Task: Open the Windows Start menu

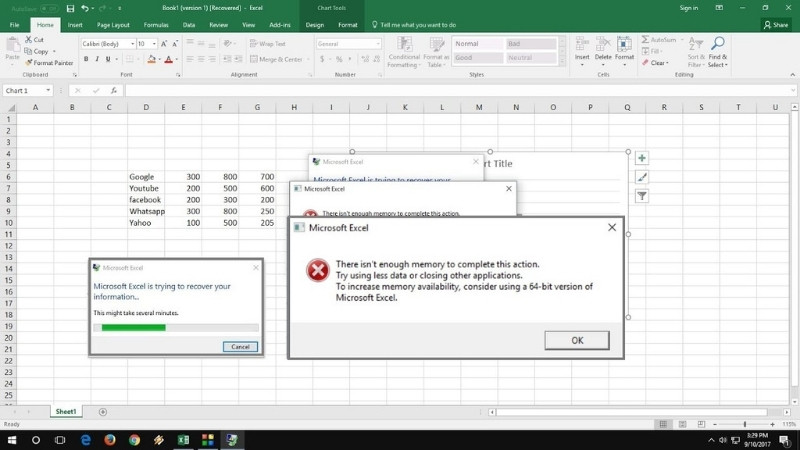Action: [x=12, y=440]
